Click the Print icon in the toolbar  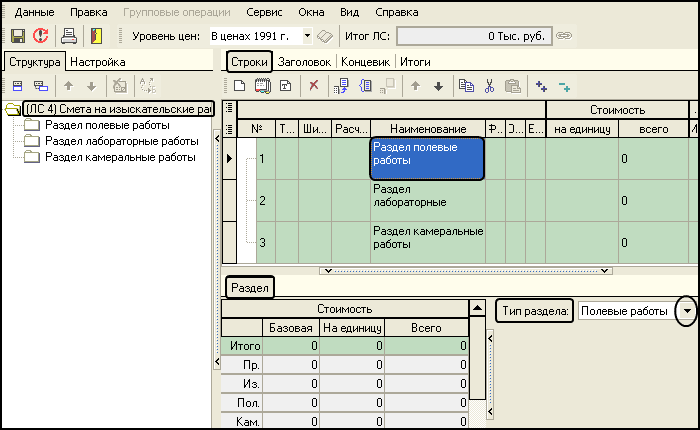click(x=69, y=36)
